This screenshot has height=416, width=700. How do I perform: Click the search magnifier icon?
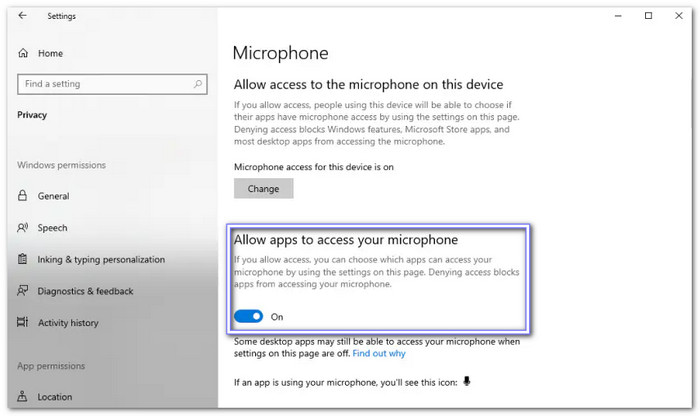tap(198, 83)
